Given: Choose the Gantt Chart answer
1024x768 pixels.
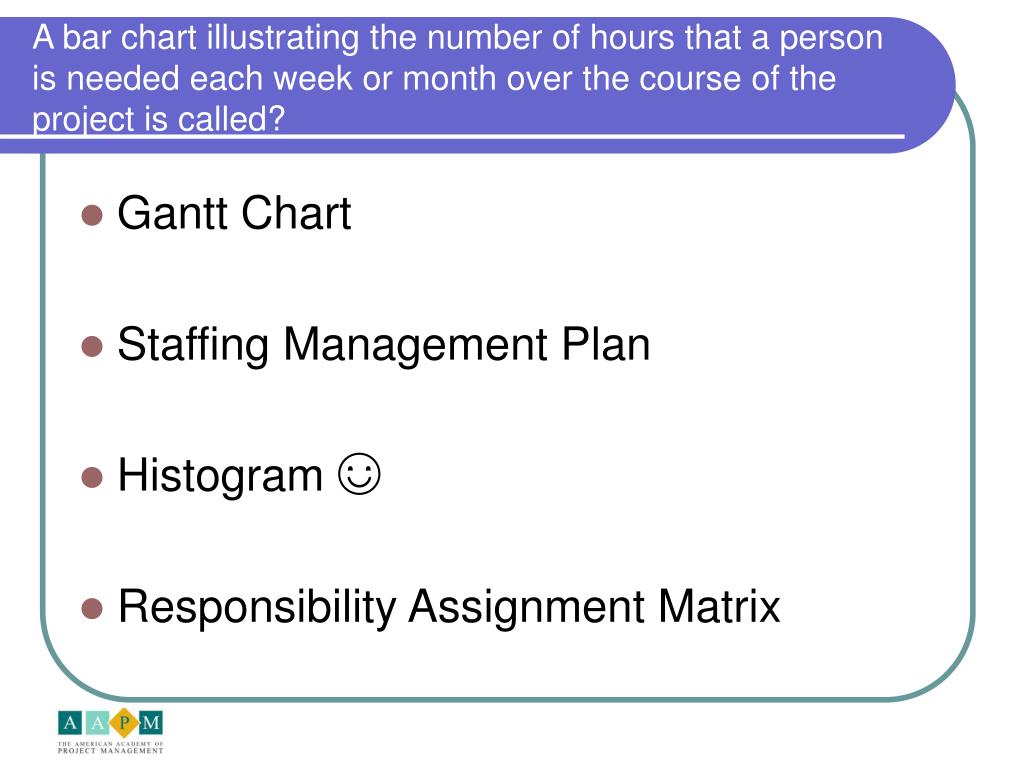Looking at the screenshot, I should [234, 213].
